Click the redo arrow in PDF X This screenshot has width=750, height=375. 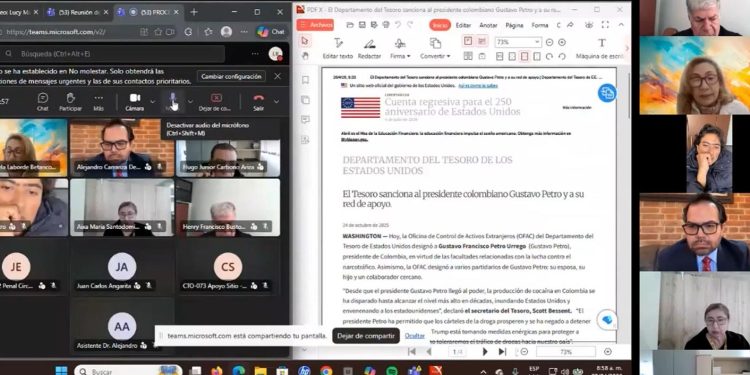click(x=410, y=25)
